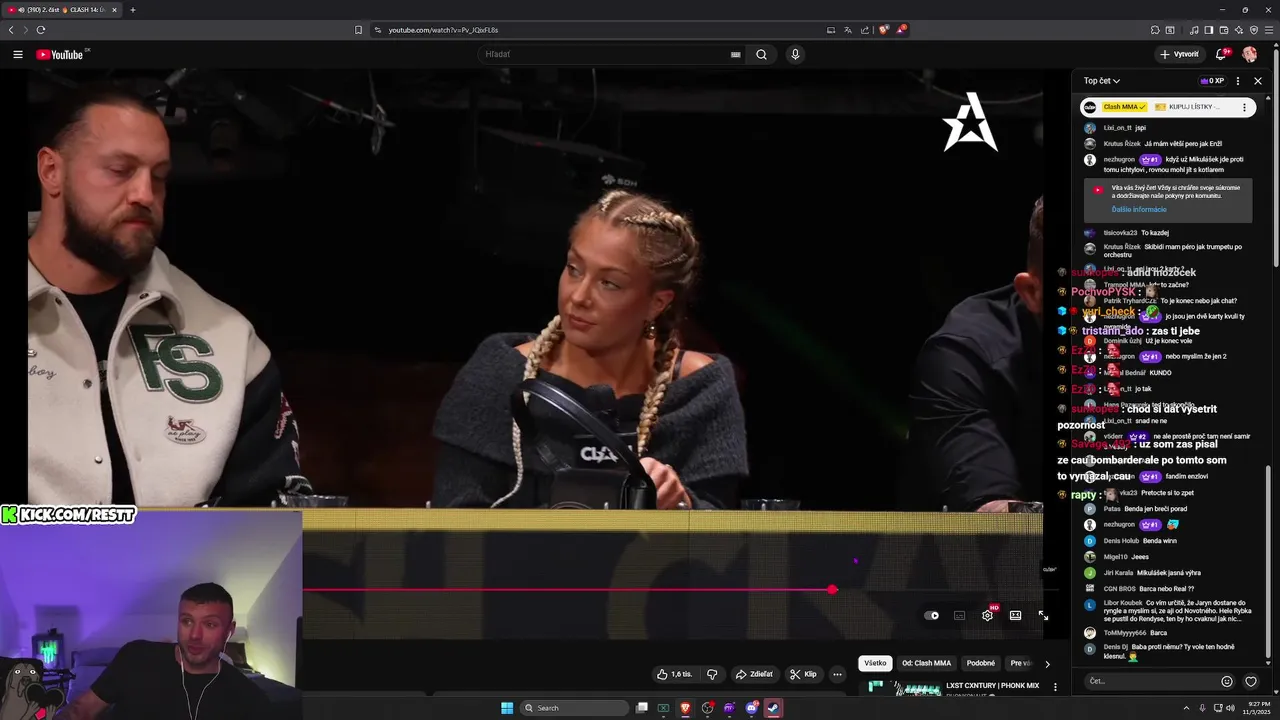The height and width of the screenshot is (720, 1280).
Task: Bookmark this page with the bookmark icon
Action: pyautogui.click(x=359, y=30)
